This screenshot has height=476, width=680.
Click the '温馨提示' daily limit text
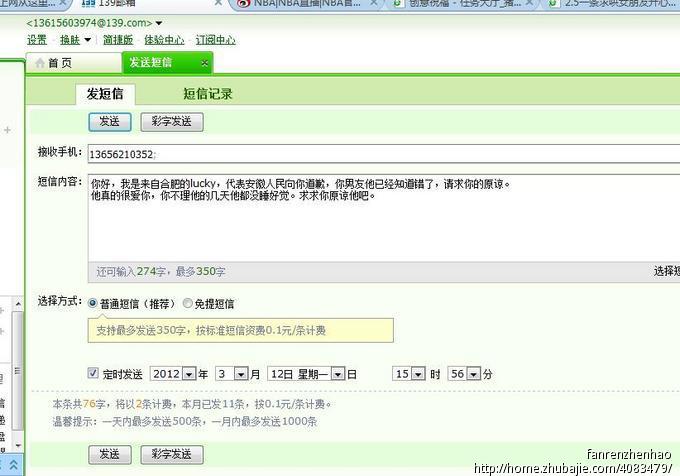pyautogui.click(x=185, y=421)
